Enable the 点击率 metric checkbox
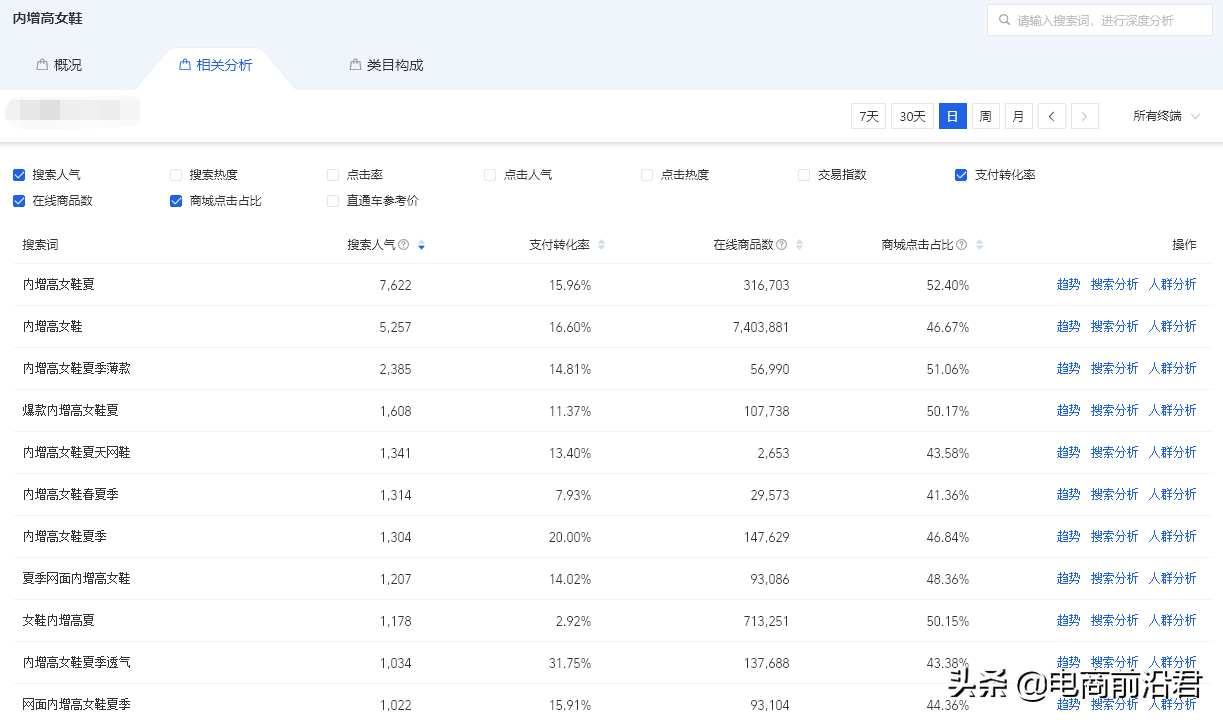This screenshot has height=720, width=1223. pos(332,174)
